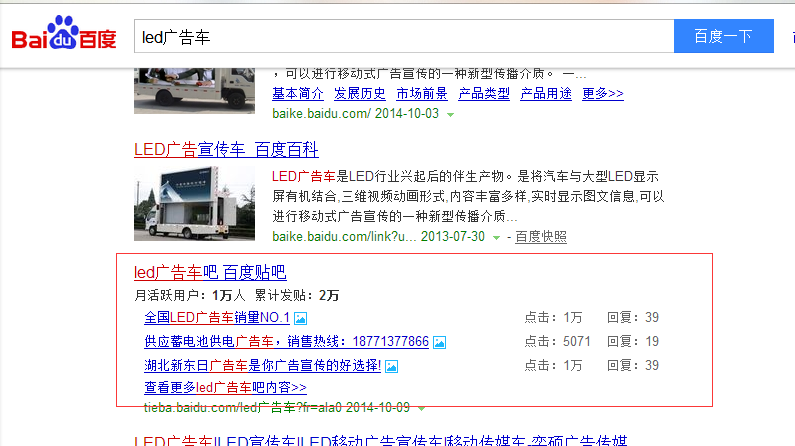The height and width of the screenshot is (446, 795).
Task: Click image icon after the 销售热线 post
Action: coord(439,342)
